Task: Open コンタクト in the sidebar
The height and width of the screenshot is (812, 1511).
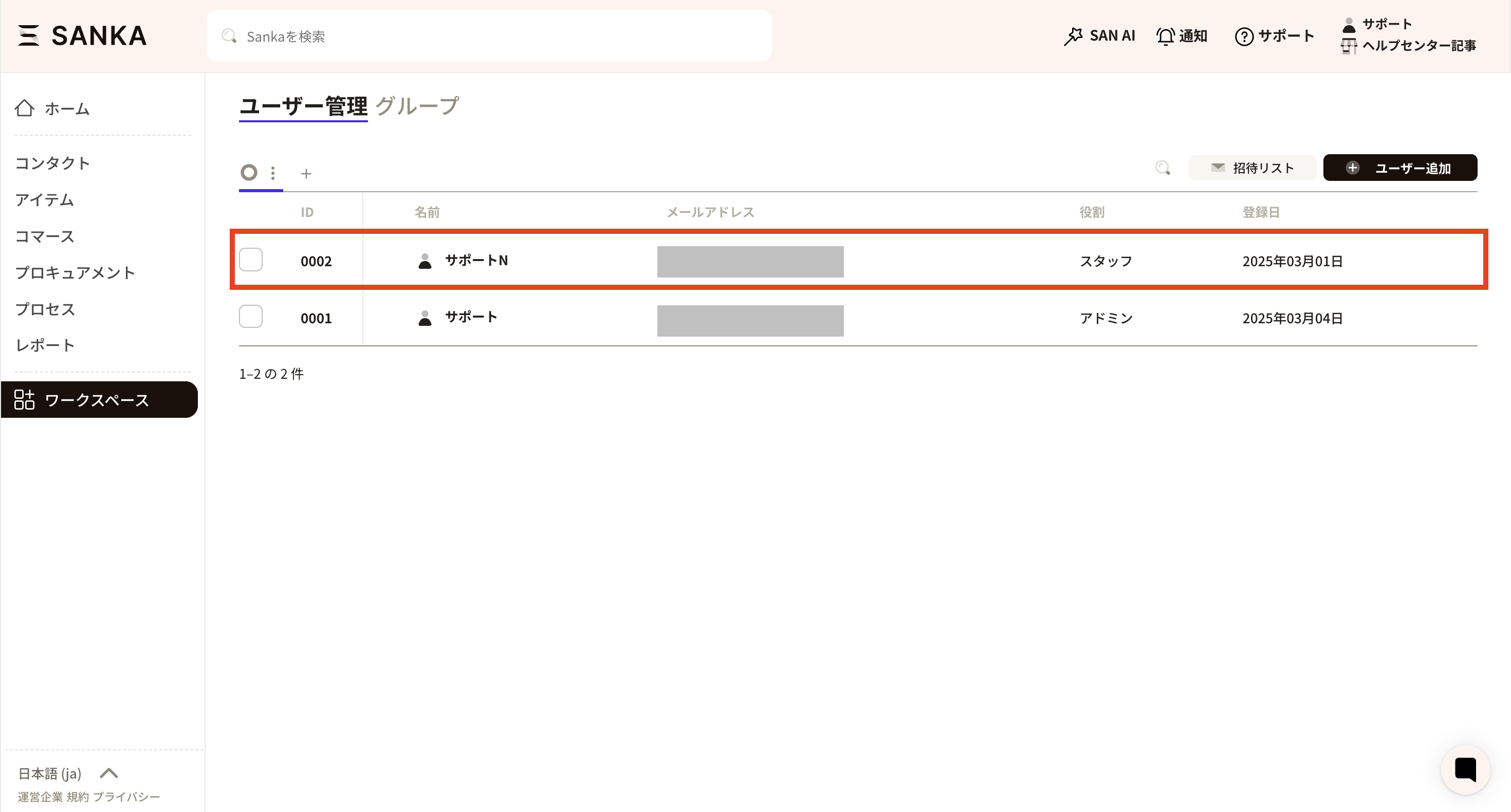Action: [52, 163]
